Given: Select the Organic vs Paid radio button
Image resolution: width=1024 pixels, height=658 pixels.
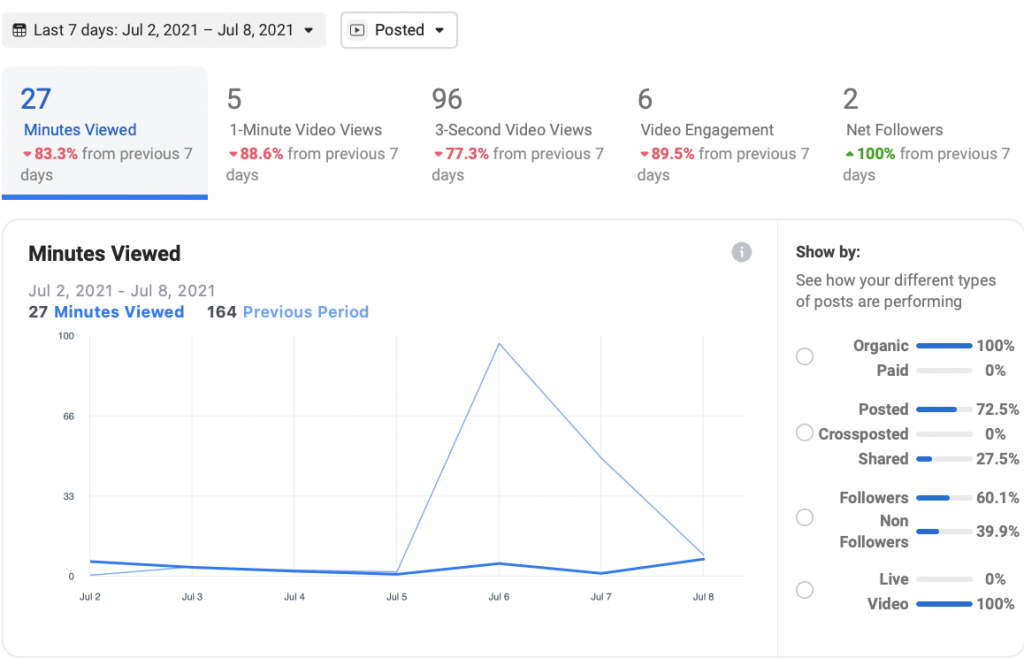Looking at the screenshot, I should coord(804,357).
